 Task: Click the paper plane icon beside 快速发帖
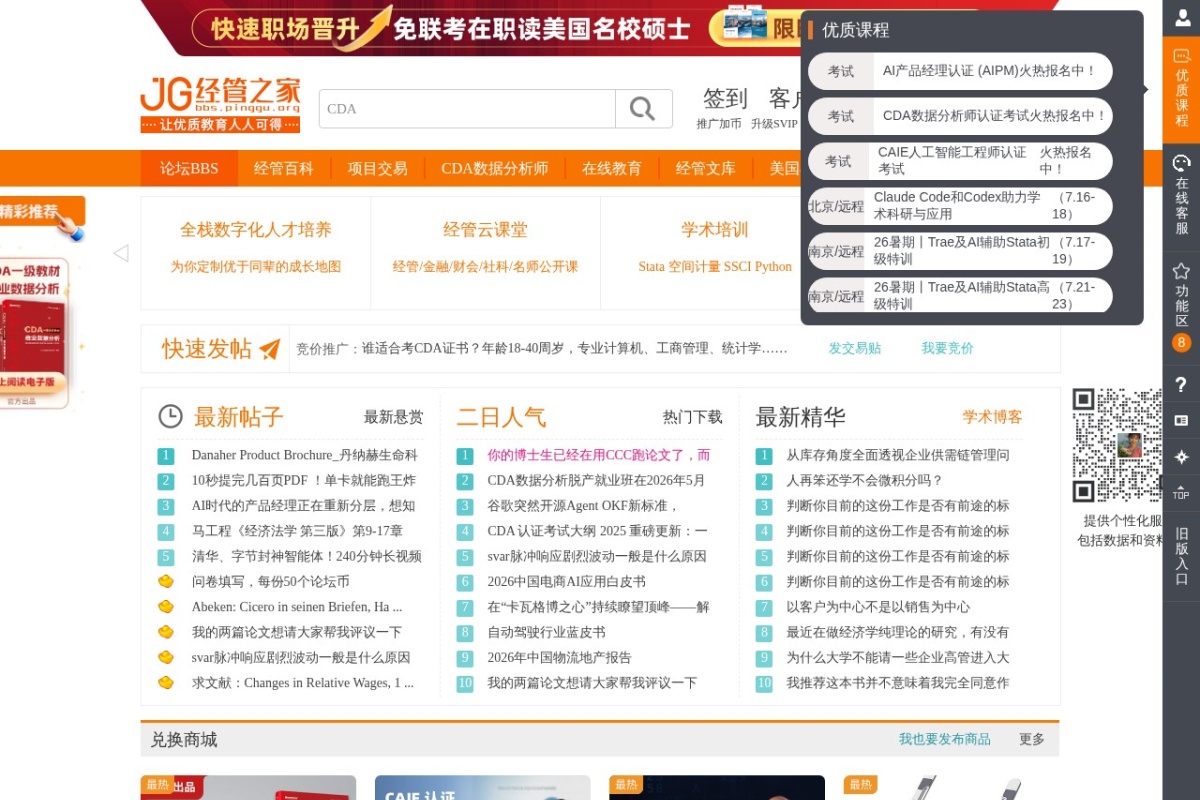click(x=269, y=348)
